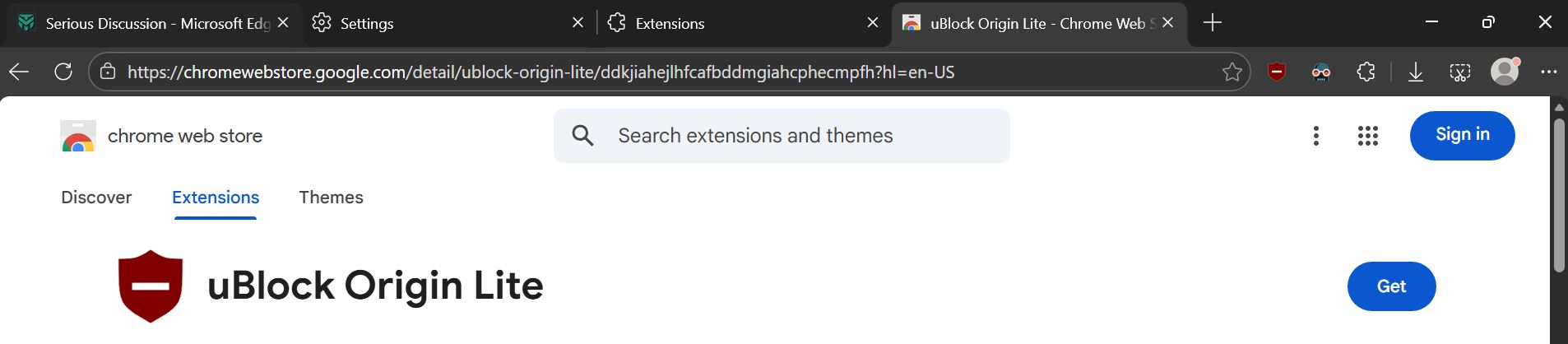Image resolution: width=1568 pixels, height=344 pixels.
Task: Add this page to favorites star
Action: (1232, 72)
